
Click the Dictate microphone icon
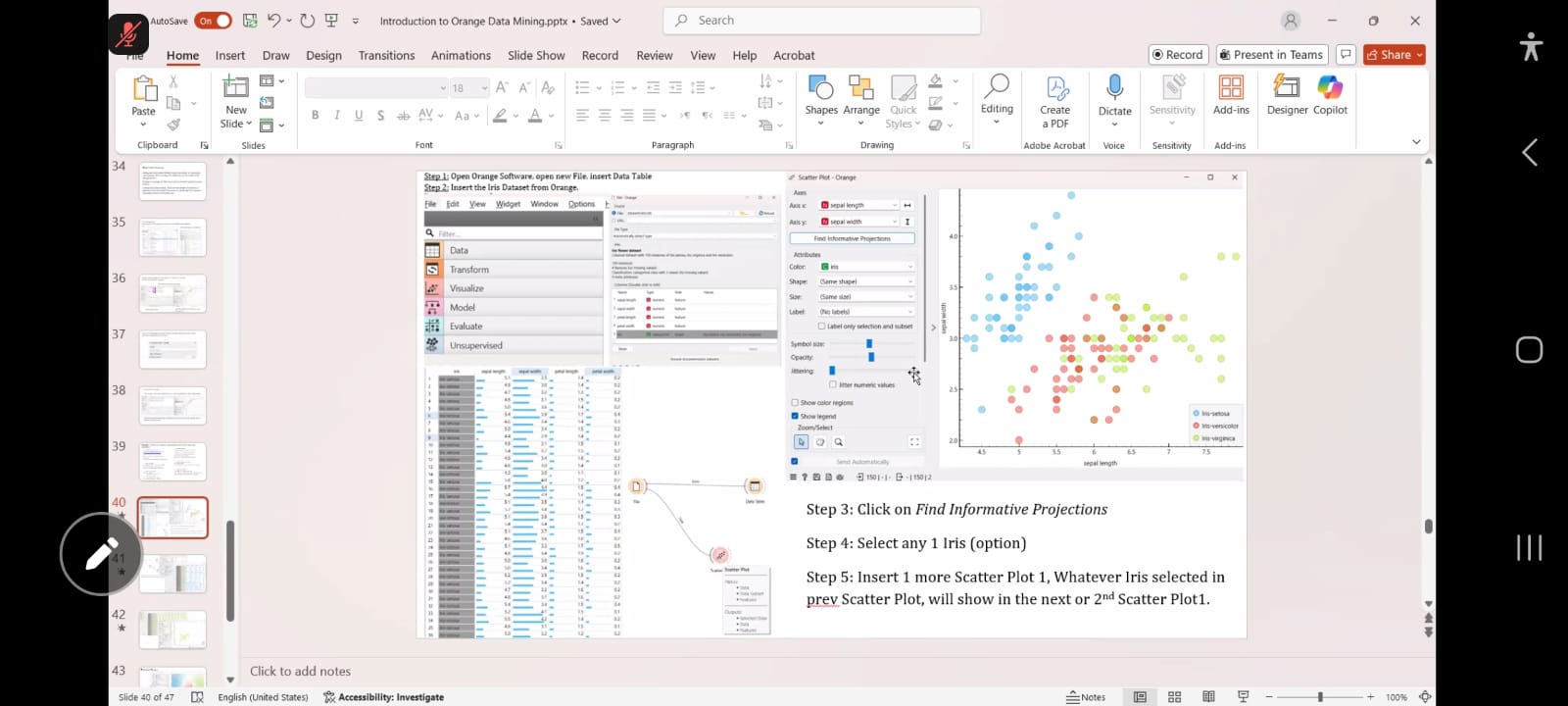1114,89
